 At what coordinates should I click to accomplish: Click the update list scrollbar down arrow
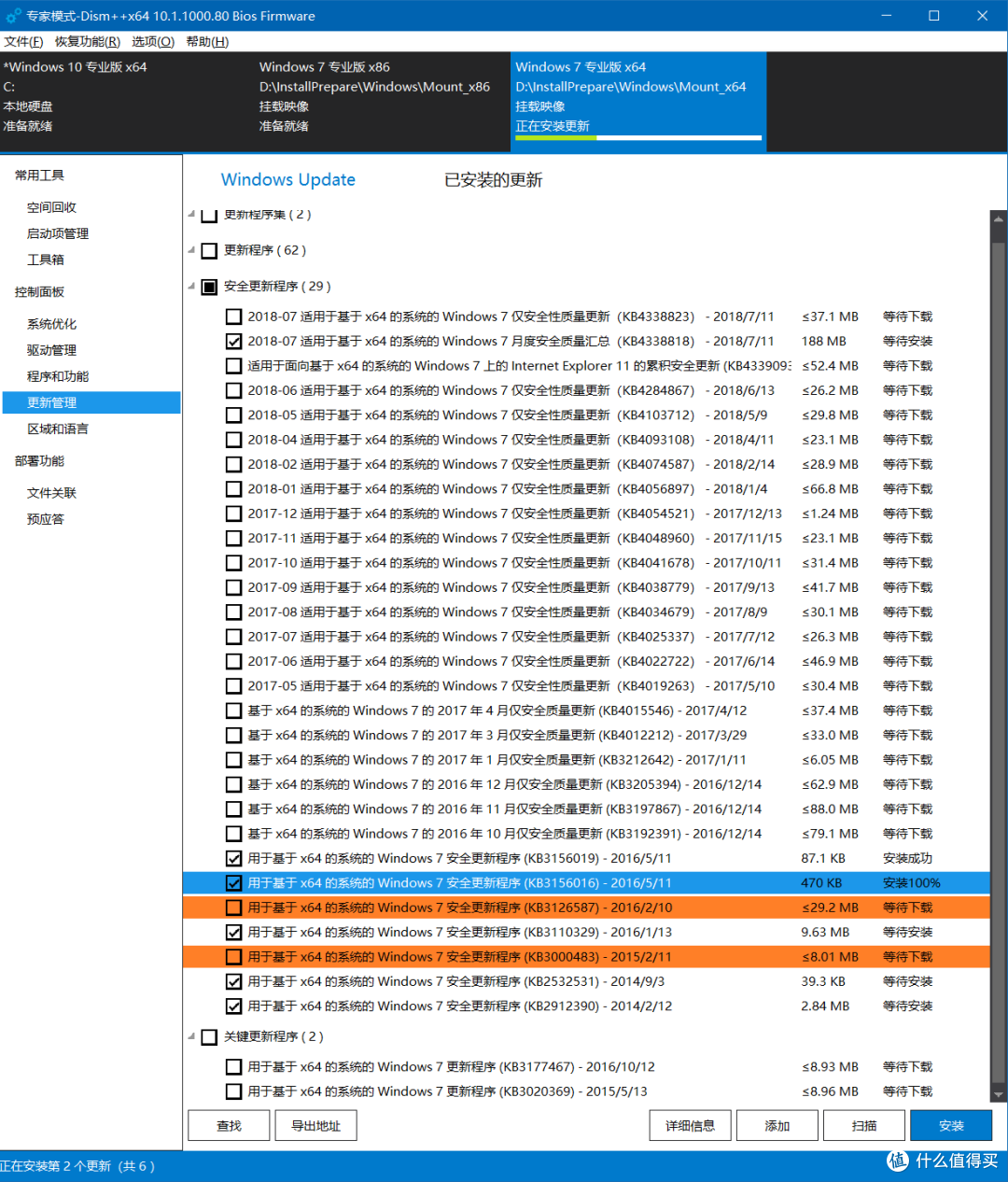tap(999, 1094)
